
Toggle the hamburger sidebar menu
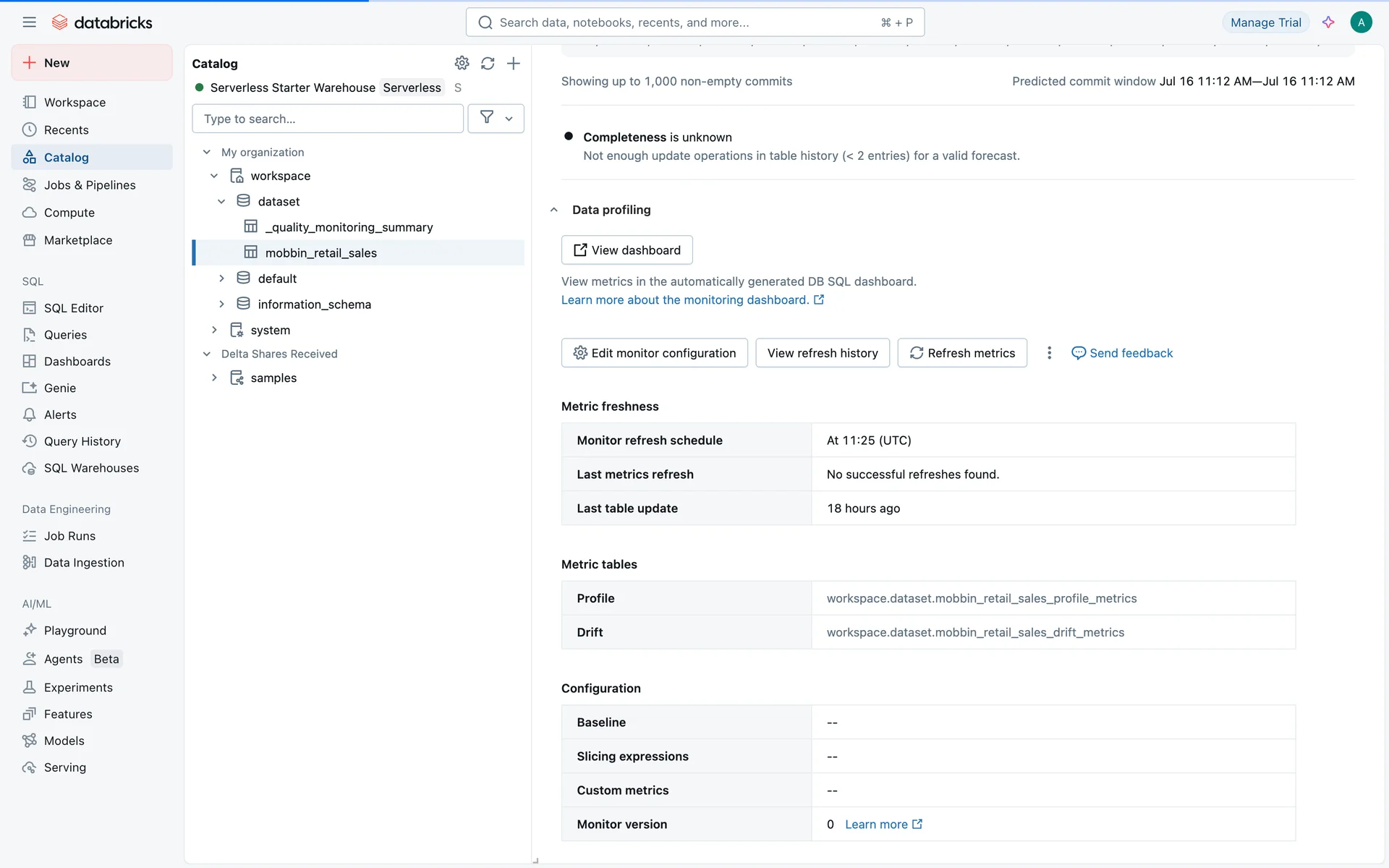click(29, 22)
